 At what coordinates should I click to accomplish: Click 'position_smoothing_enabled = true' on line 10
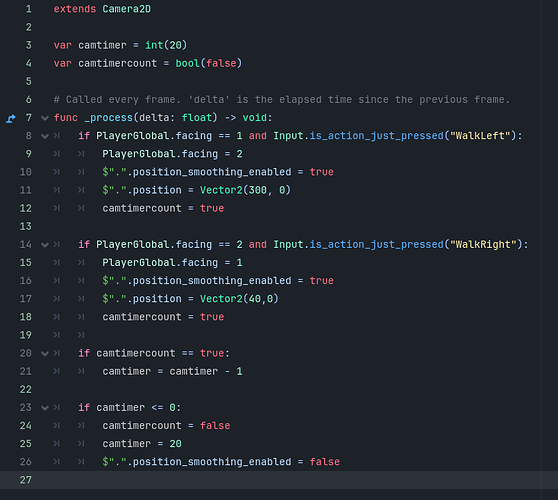233,172
